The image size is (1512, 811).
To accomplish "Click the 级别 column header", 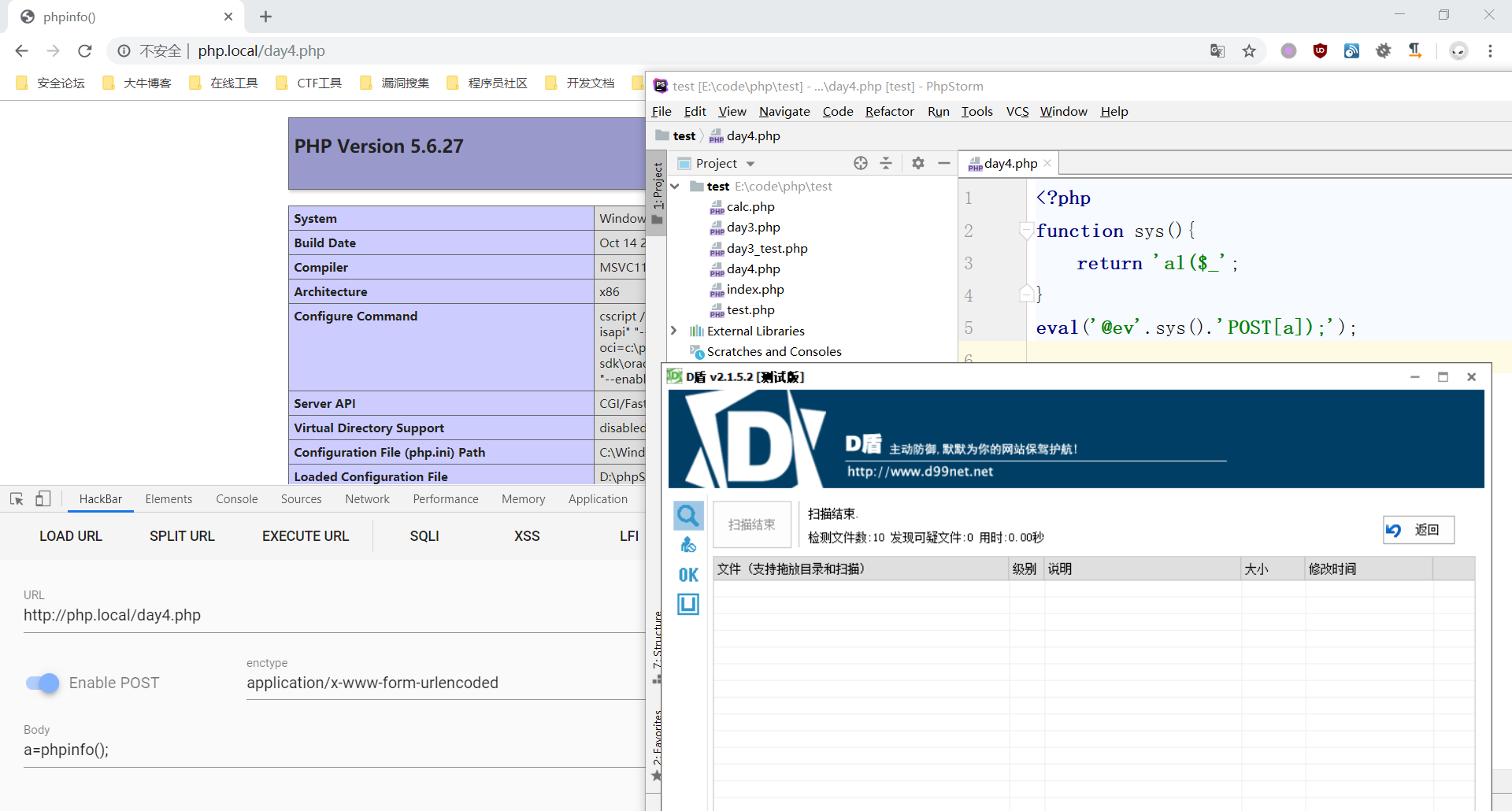I will 1026,569.
